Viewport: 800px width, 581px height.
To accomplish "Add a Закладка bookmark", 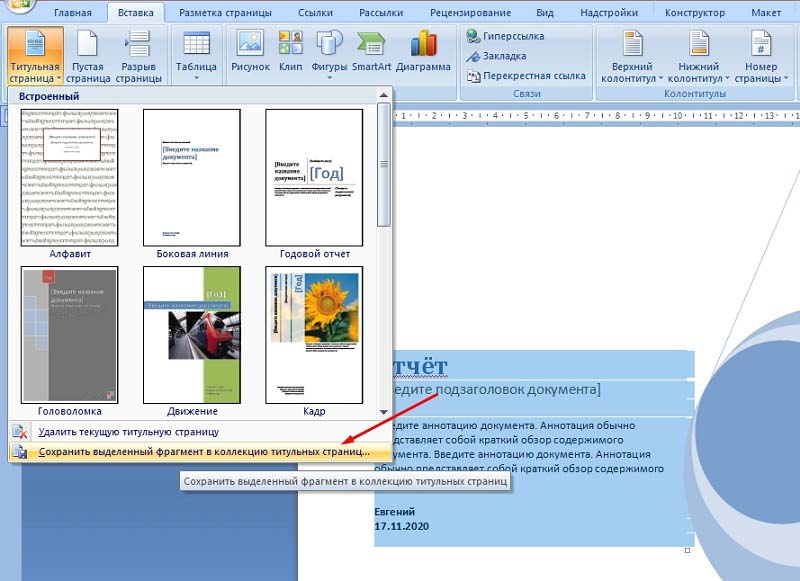I will tap(496, 56).
